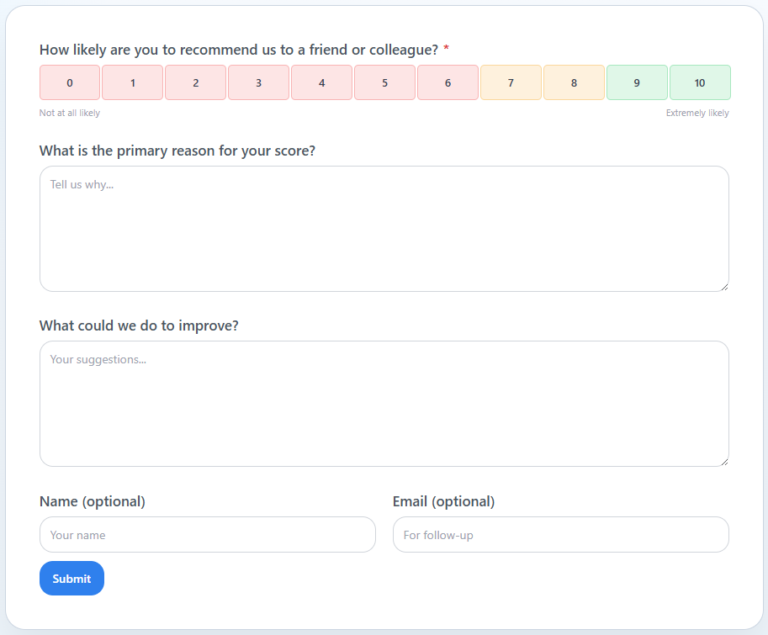Select the red score 4 box
768x635 pixels.
322,82
